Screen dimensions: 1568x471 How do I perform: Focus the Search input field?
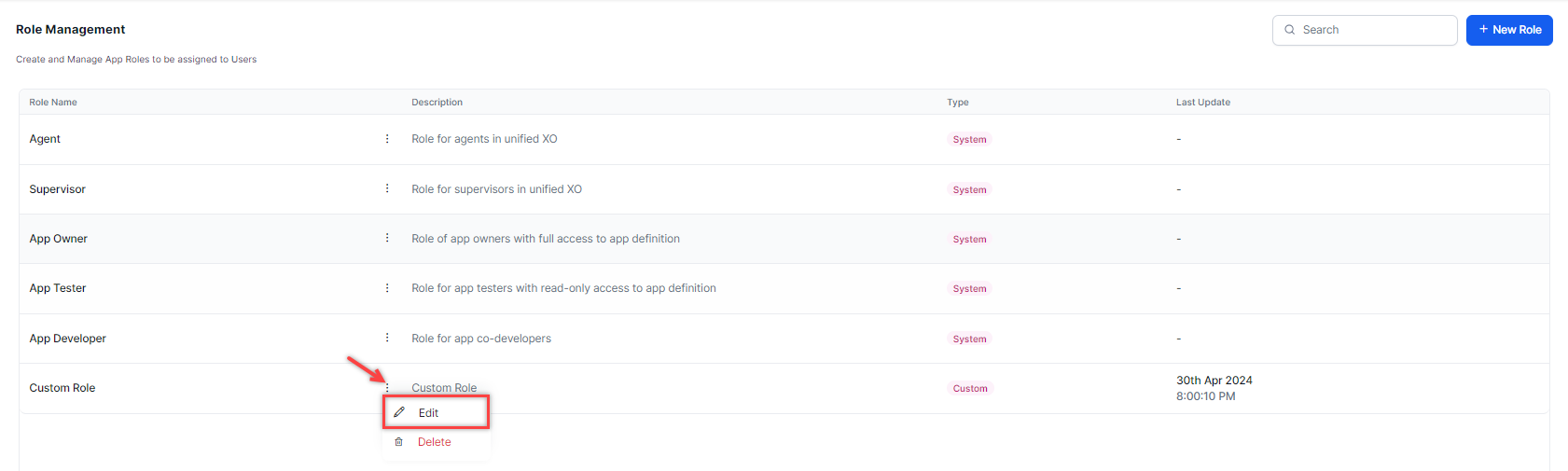(x=1375, y=30)
